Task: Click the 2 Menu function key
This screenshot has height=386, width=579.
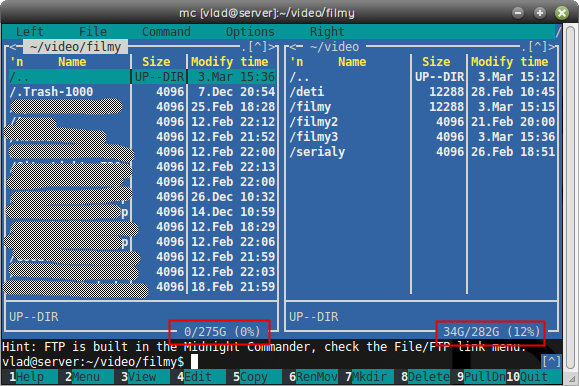Action: pos(86,377)
